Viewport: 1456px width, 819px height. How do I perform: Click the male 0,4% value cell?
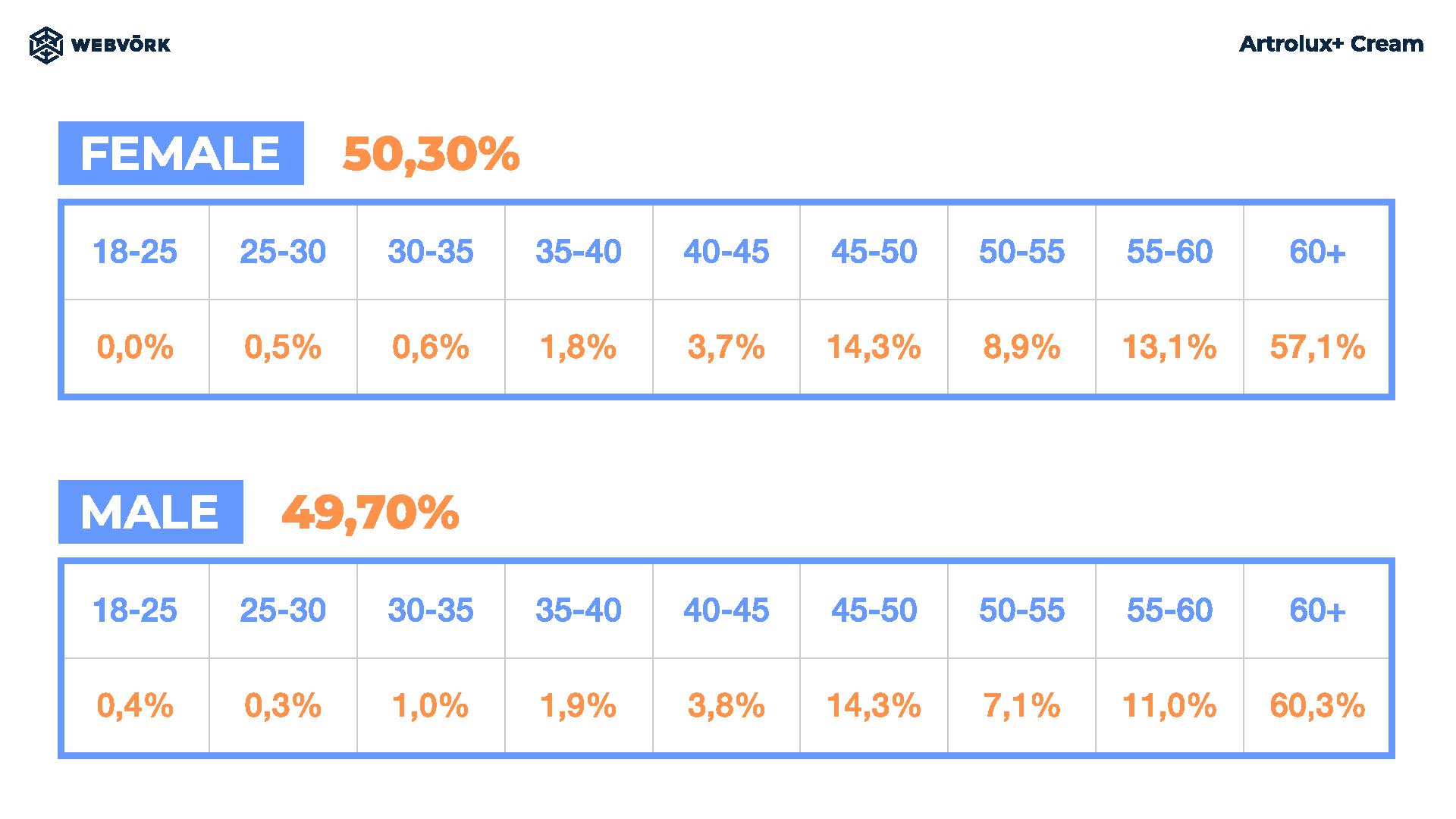point(136,706)
